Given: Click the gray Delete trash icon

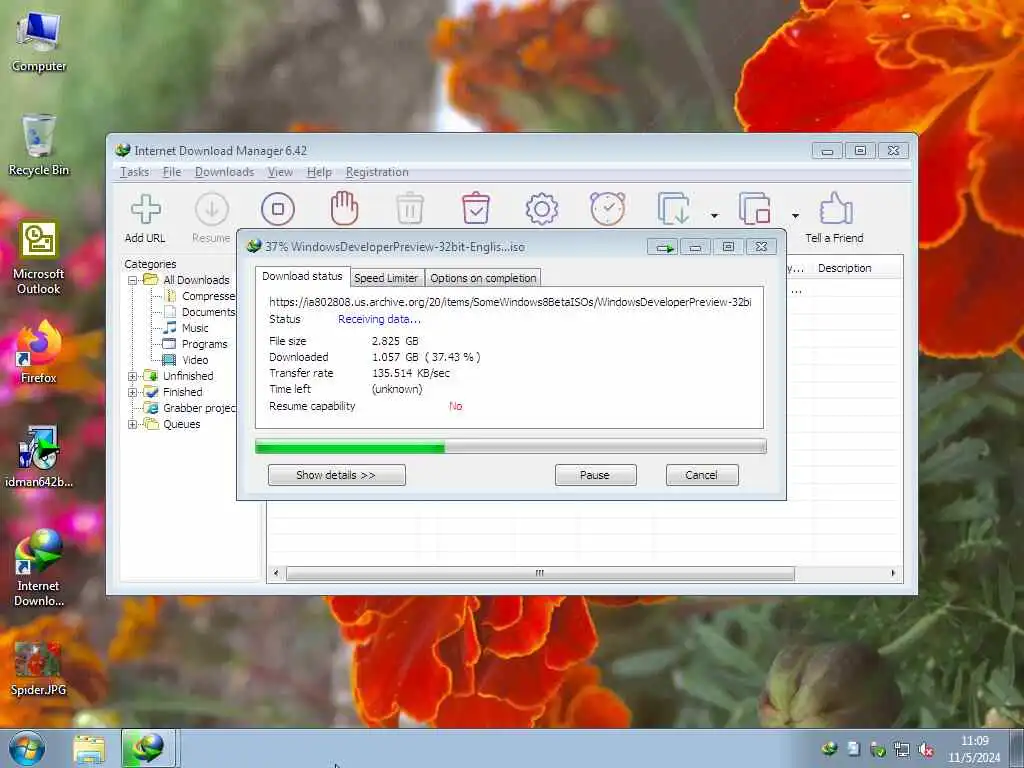Looking at the screenshot, I should pyautogui.click(x=410, y=209).
